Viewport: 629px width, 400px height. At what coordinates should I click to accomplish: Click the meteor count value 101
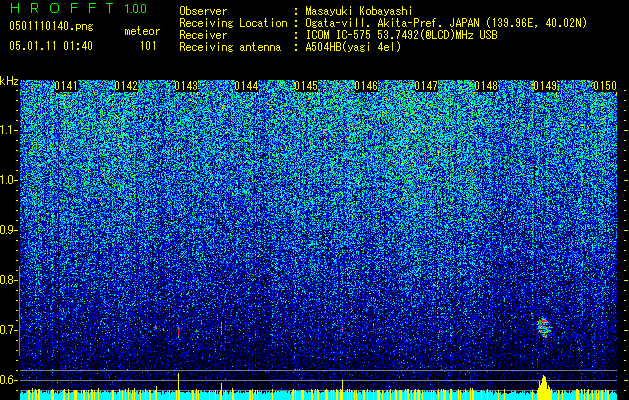[148, 46]
